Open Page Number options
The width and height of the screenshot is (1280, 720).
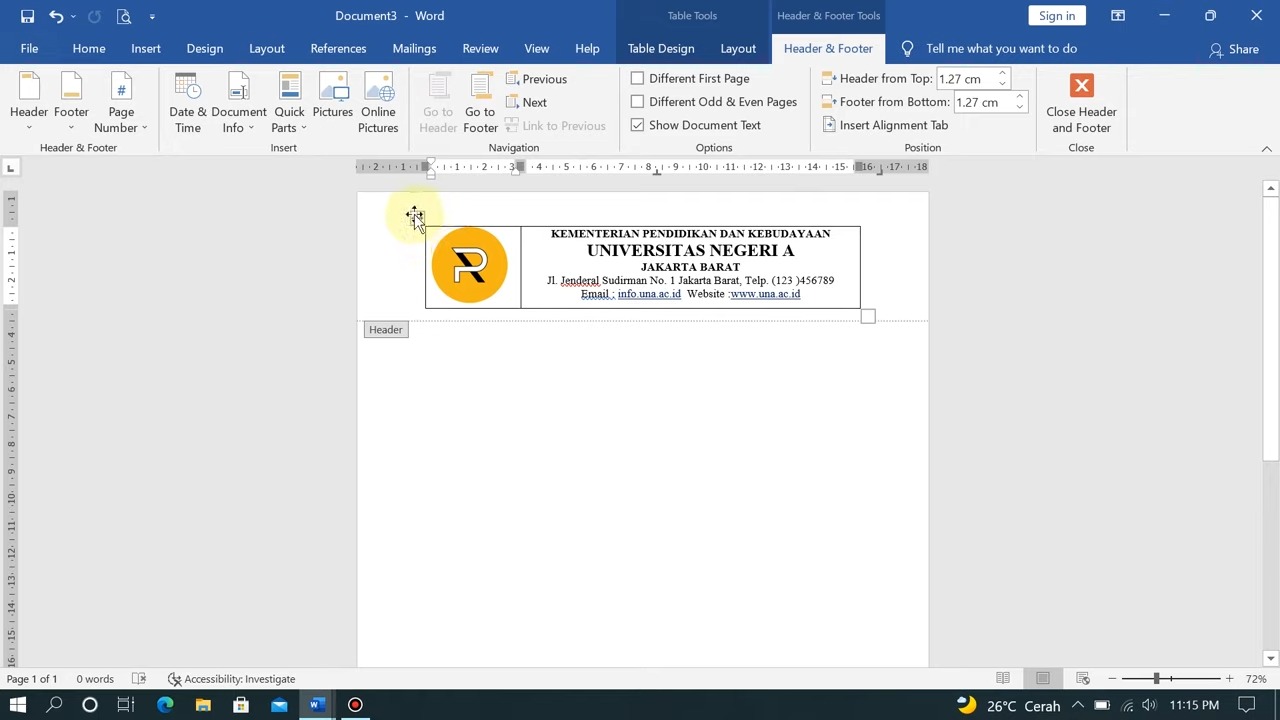[121, 103]
